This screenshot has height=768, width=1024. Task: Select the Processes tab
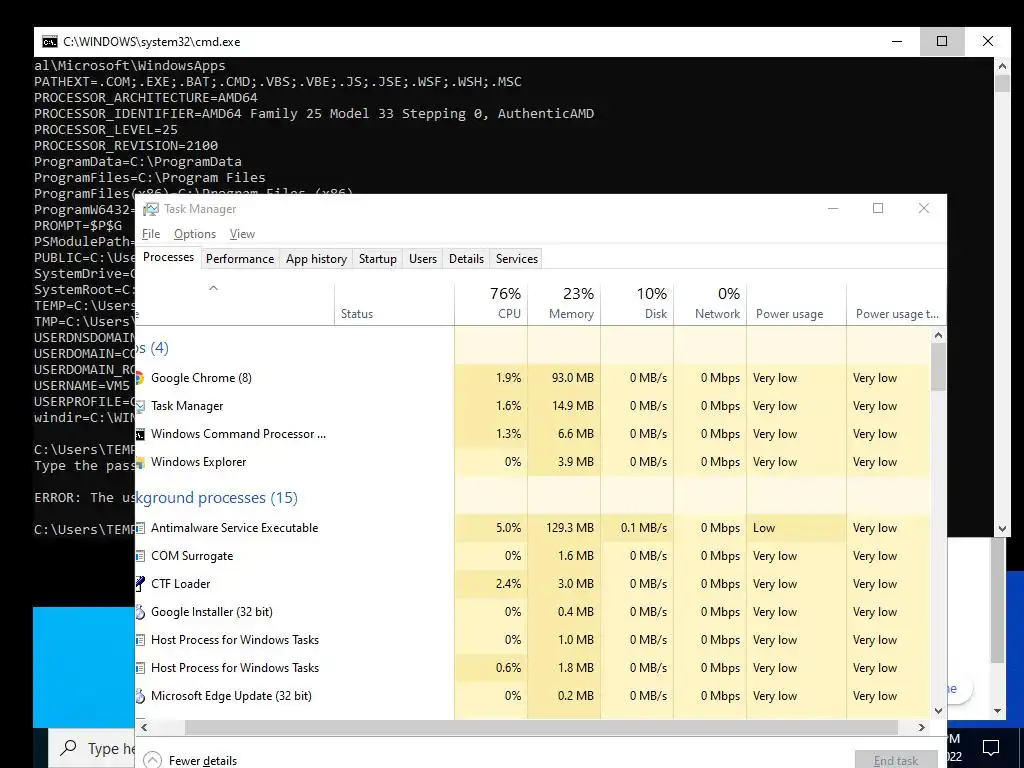click(x=168, y=257)
